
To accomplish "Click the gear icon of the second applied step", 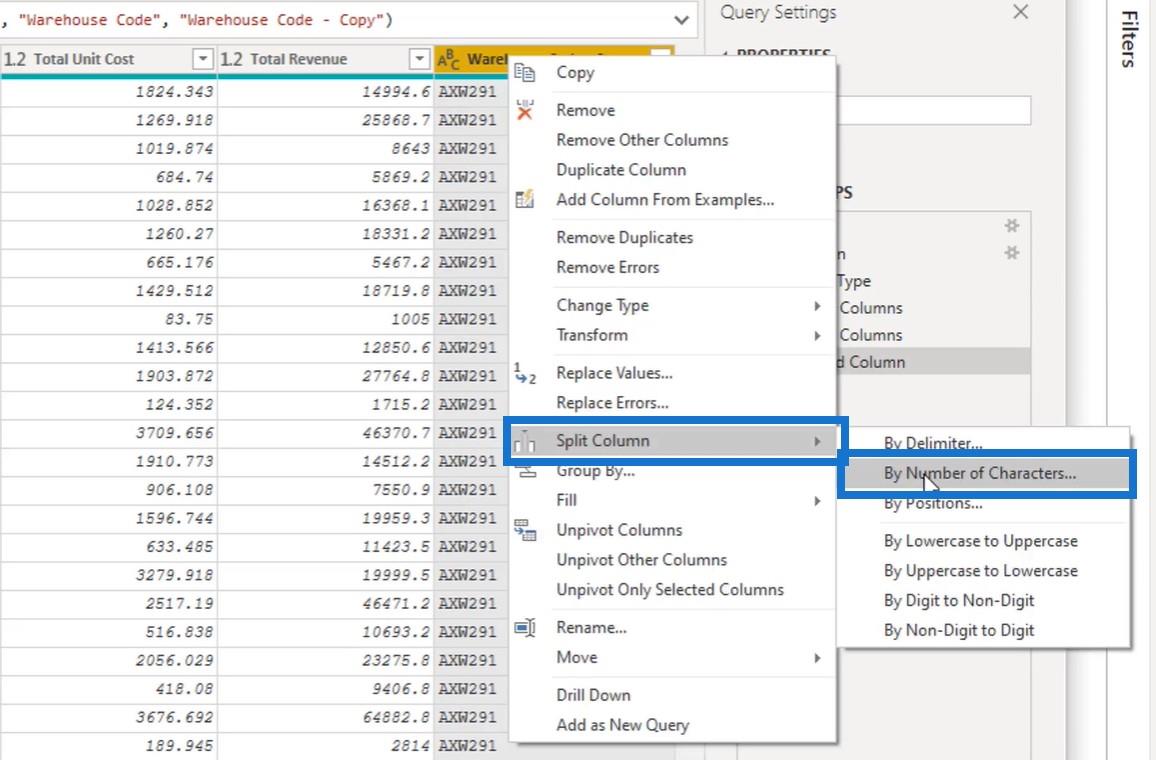I will (1012, 253).
